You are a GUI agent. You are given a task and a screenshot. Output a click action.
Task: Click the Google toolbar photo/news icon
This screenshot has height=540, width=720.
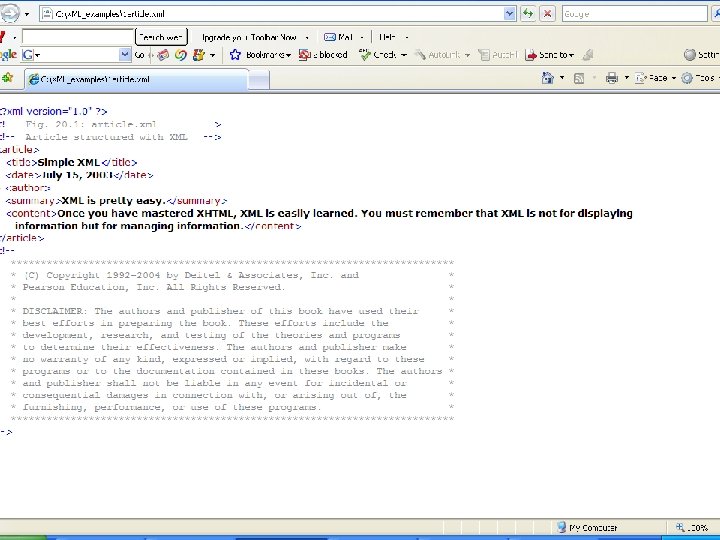click(163, 55)
